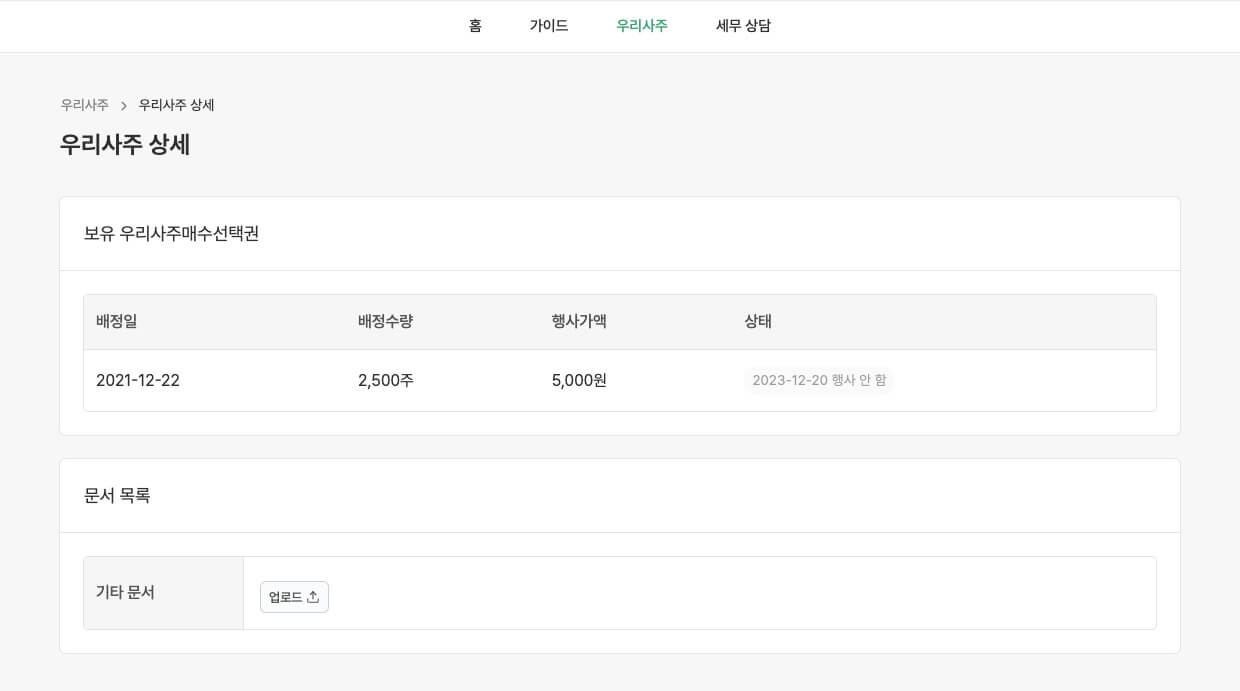The width and height of the screenshot is (1240, 691).
Task: Click the 문서 목록 section header
Action: coord(117,495)
